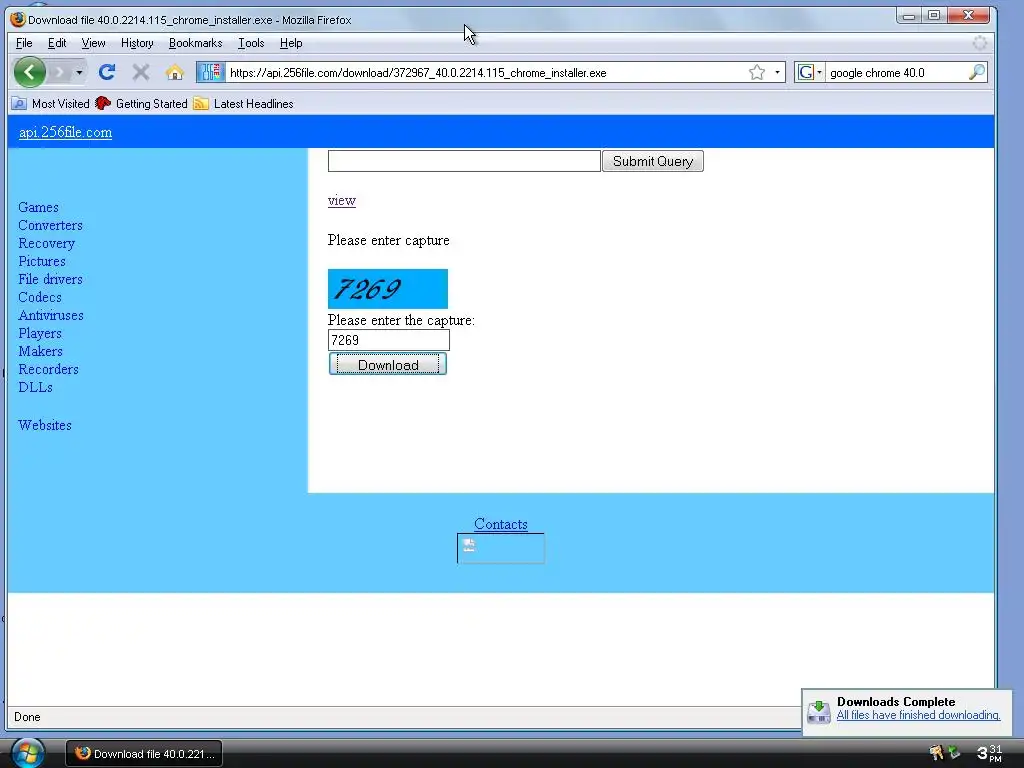The height and width of the screenshot is (768, 1024).
Task: Click the Please enter capture text
Action: point(389,240)
